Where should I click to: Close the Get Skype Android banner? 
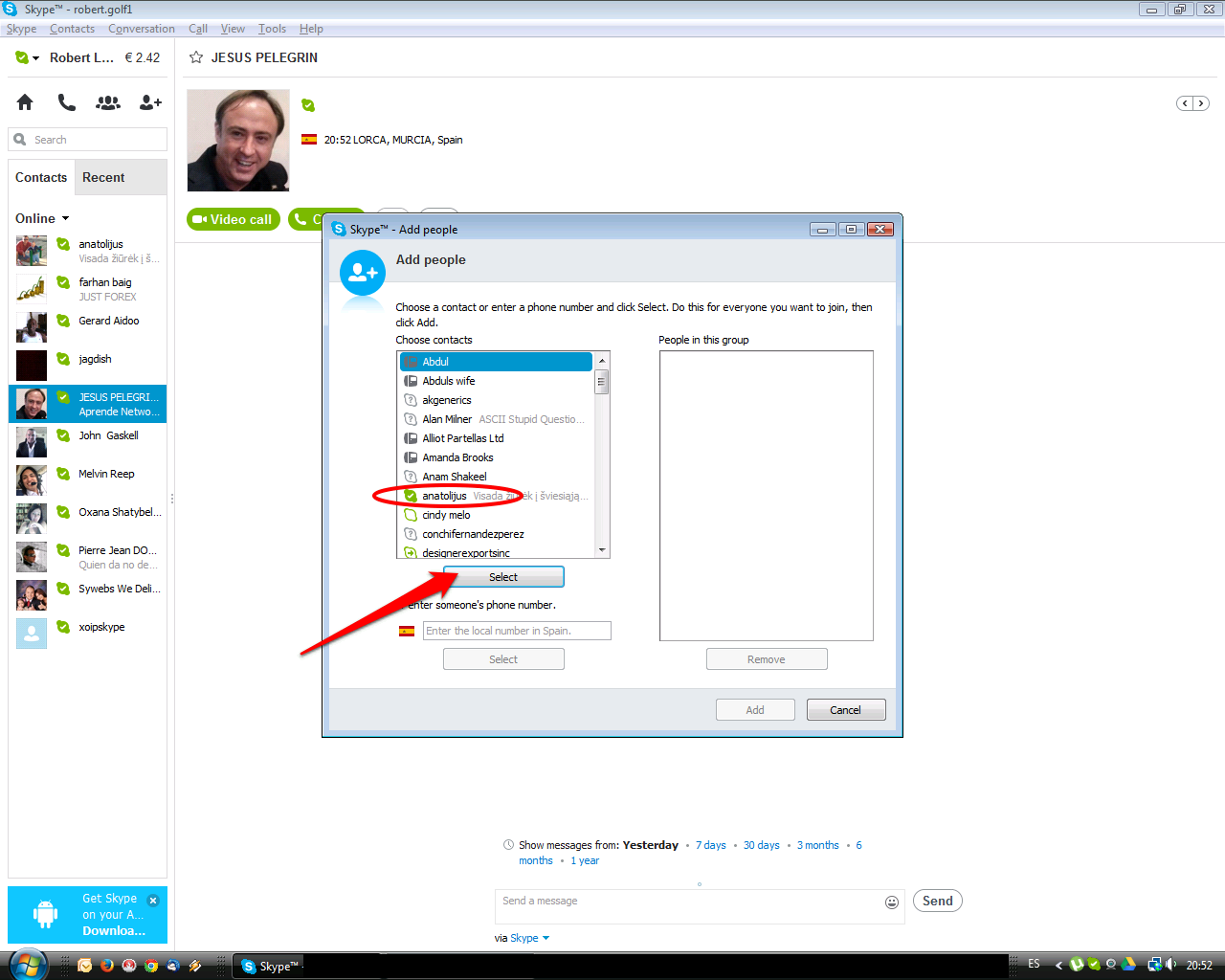[153, 901]
